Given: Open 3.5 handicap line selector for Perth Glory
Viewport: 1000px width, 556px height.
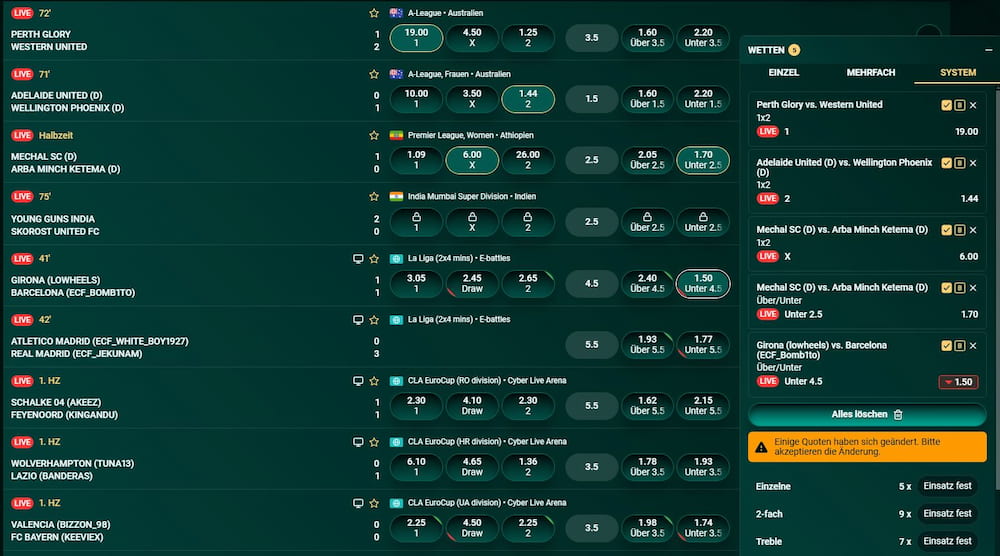Looking at the screenshot, I should click(x=591, y=38).
